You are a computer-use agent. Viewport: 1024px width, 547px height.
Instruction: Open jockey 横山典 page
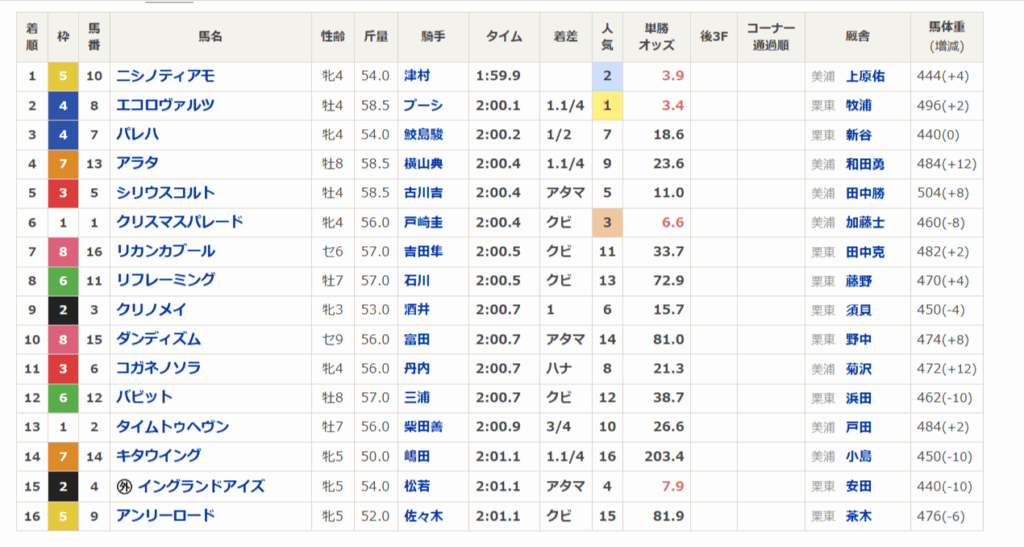[x=423, y=164]
